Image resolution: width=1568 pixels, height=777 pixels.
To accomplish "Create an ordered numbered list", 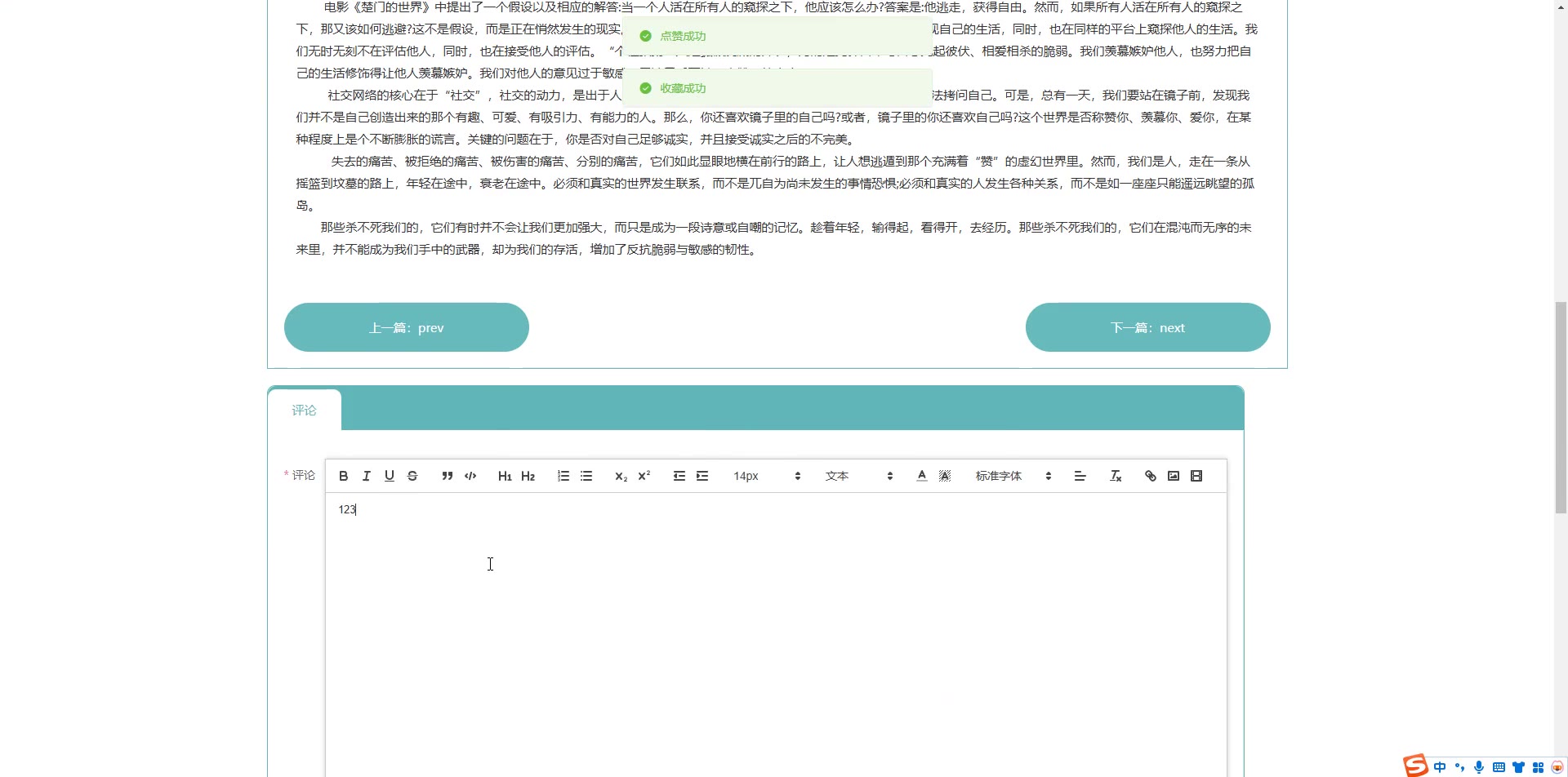I will 563,476.
